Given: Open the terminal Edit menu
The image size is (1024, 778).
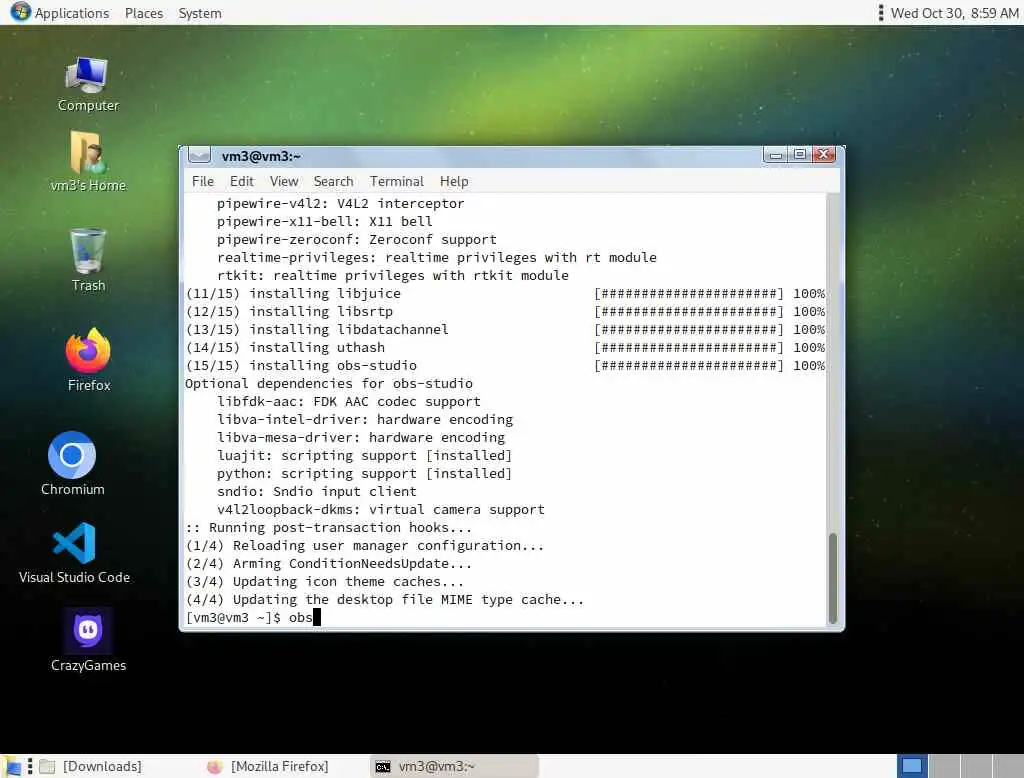Looking at the screenshot, I should (x=241, y=181).
